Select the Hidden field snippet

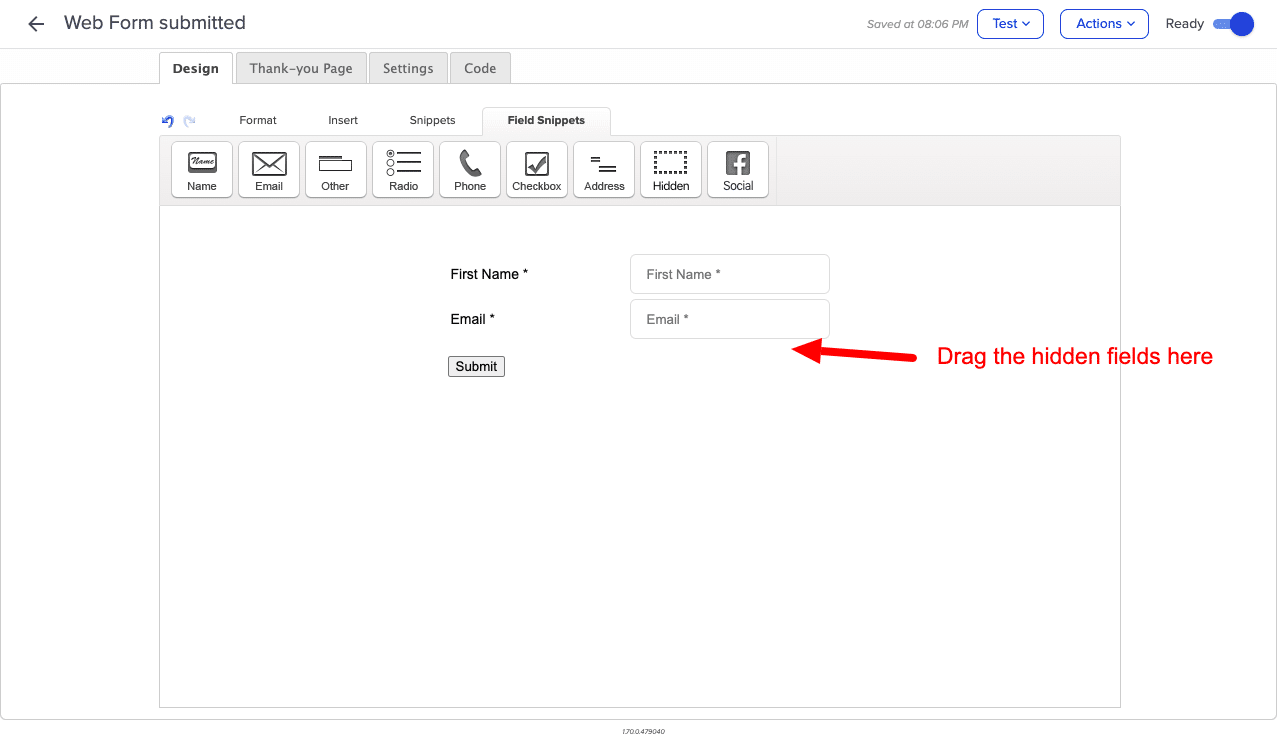(670, 169)
